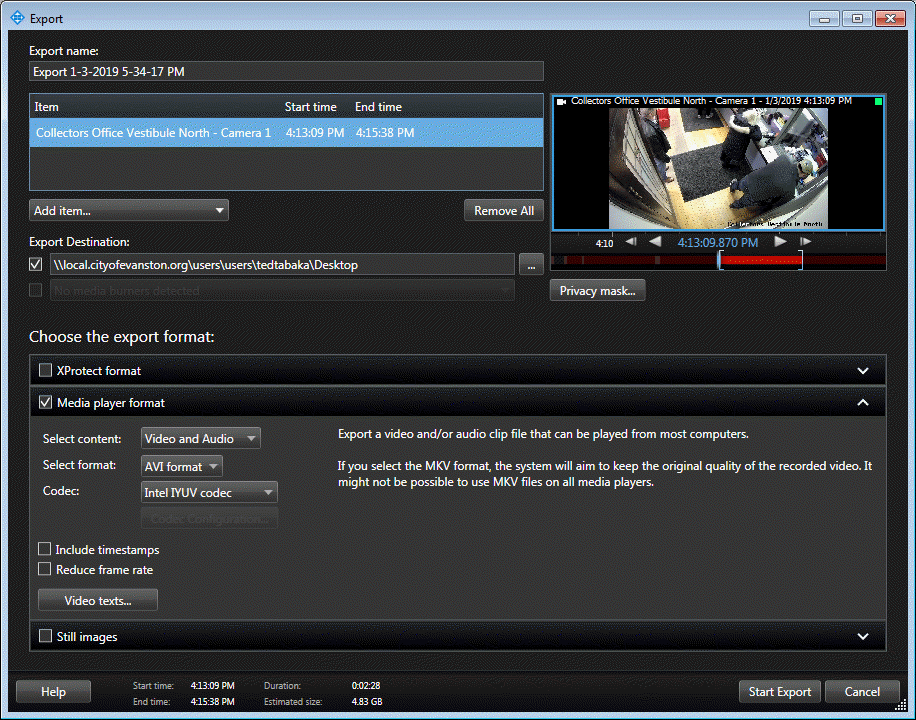Uncheck the Media player format checkbox

[x=45, y=401]
